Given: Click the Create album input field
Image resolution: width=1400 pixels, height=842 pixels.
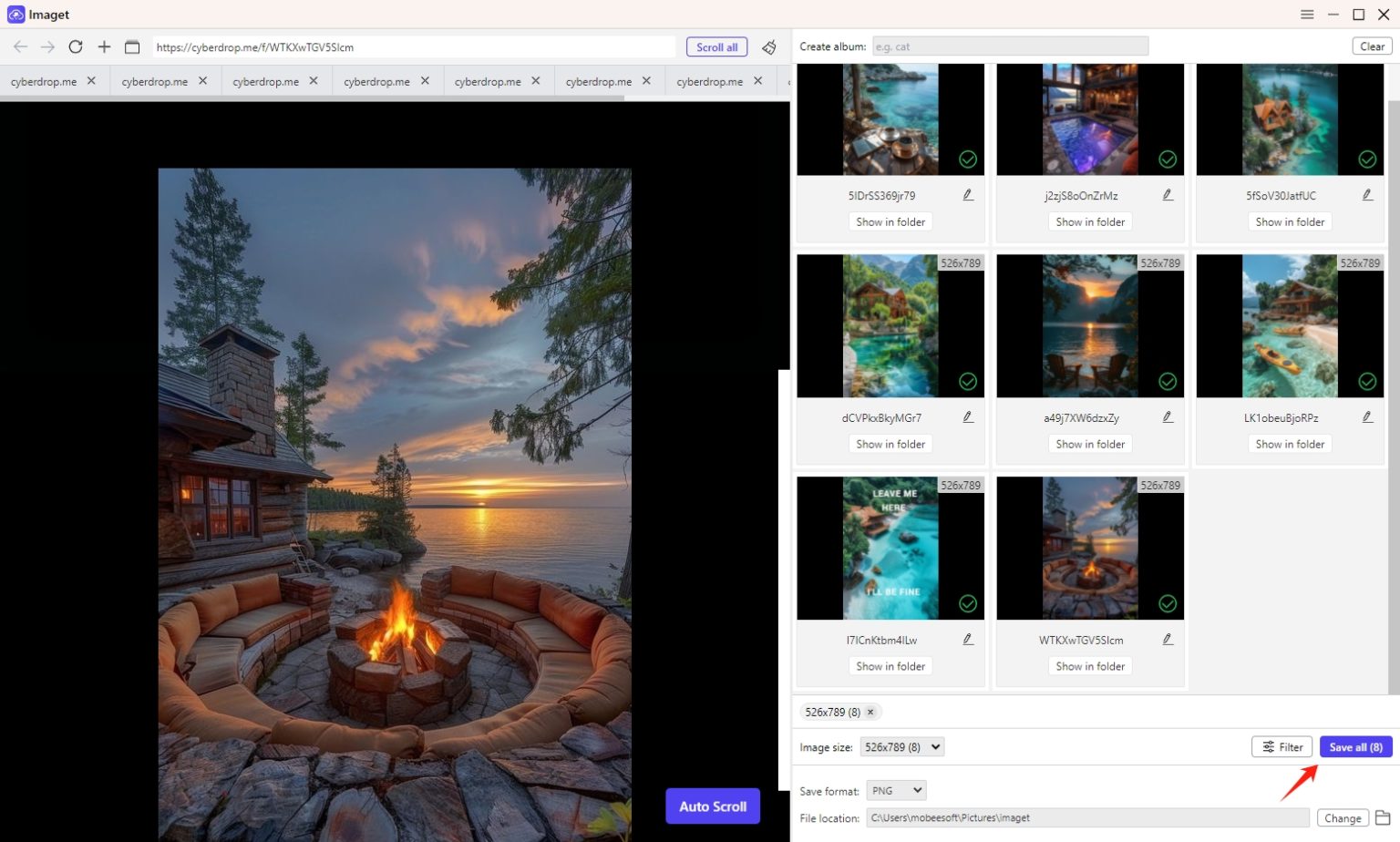Looking at the screenshot, I should [x=1009, y=46].
